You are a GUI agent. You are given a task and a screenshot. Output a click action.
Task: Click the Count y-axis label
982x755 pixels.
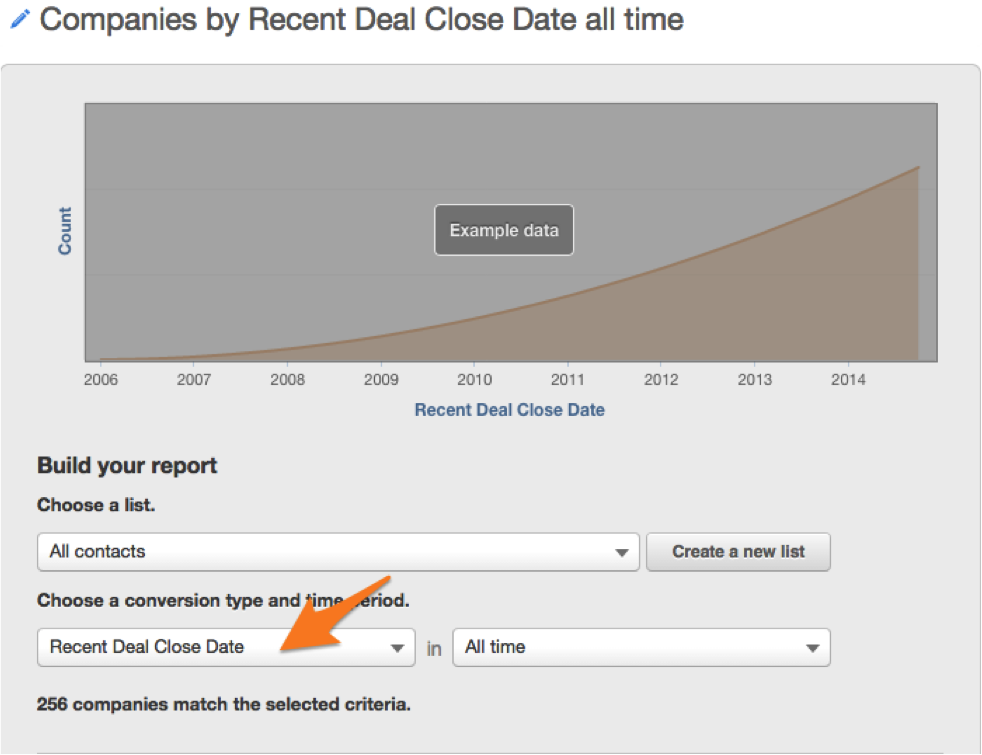65,231
